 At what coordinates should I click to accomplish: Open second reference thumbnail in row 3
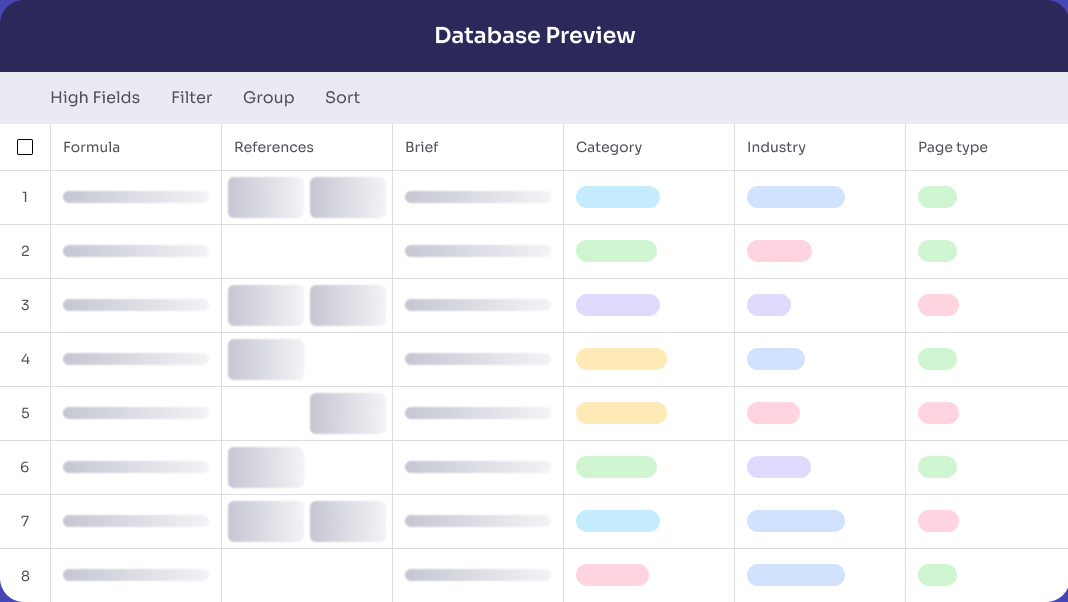pos(347,305)
